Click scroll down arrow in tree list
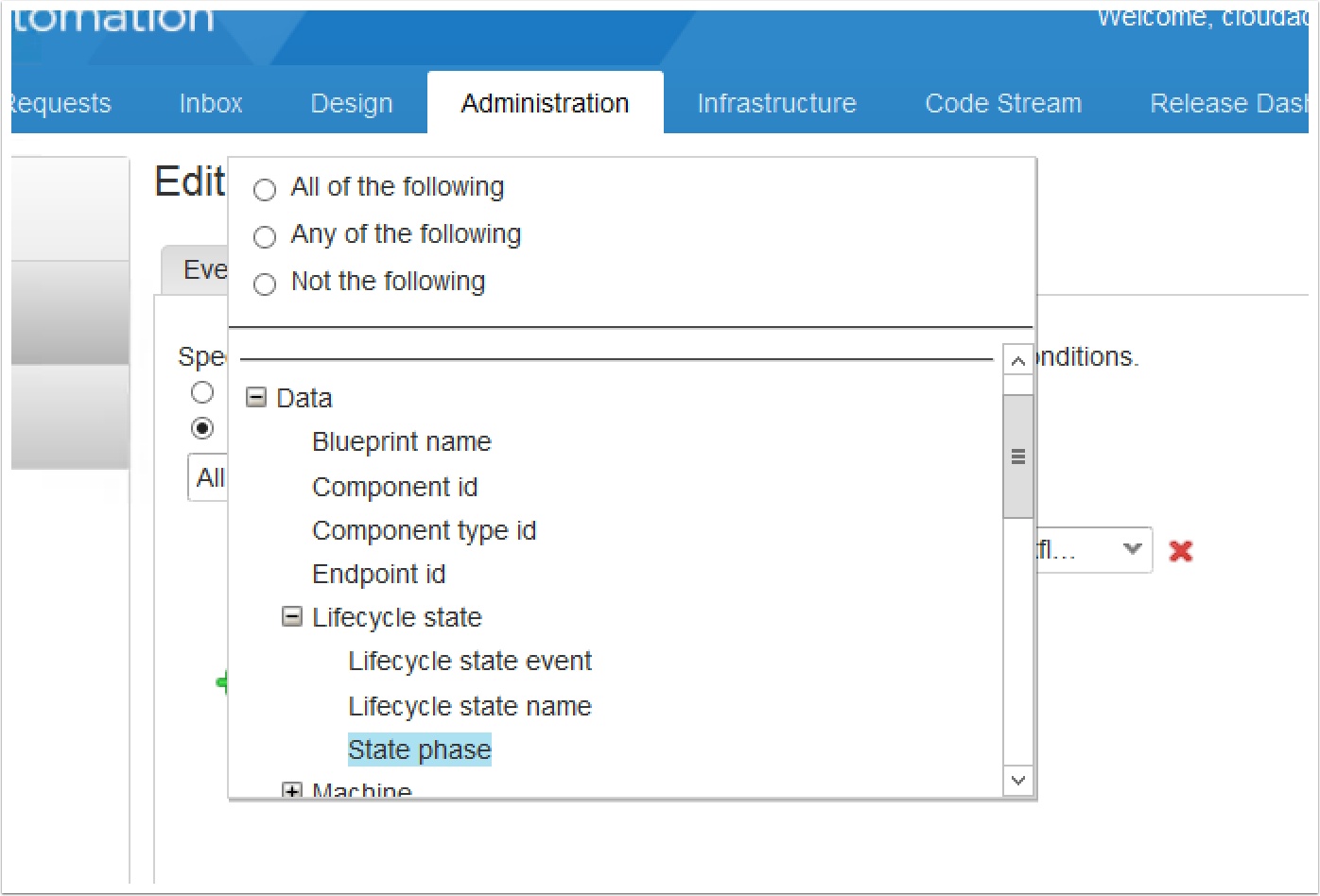1320x896 pixels. [x=1017, y=781]
